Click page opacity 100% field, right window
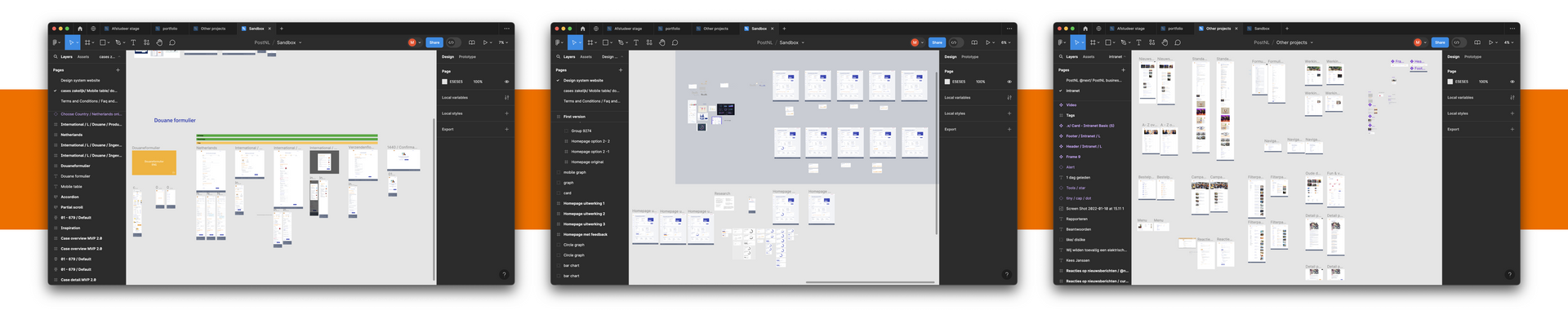The height and width of the screenshot is (319, 1568). coord(1484,82)
